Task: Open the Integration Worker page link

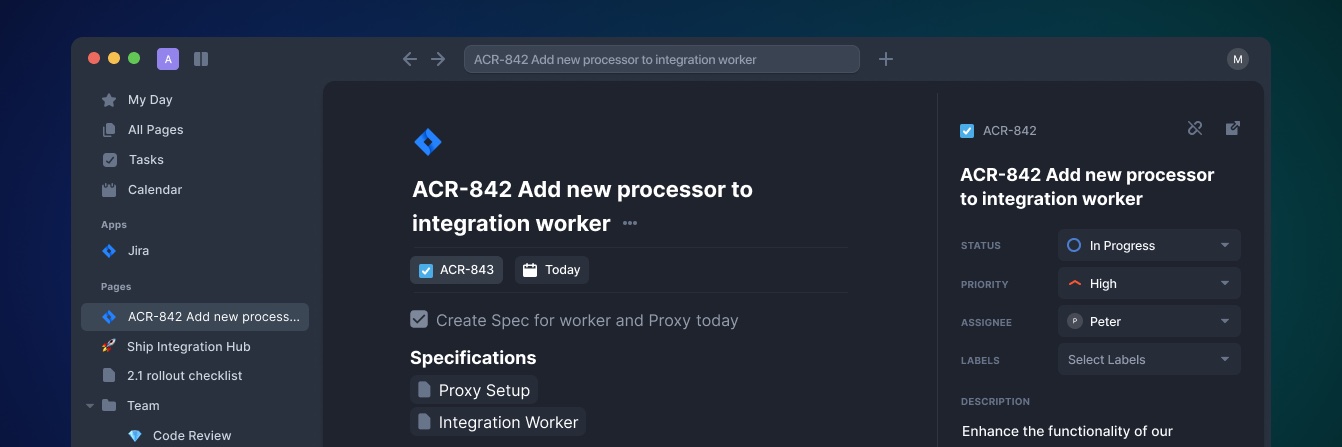Action: click(x=498, y=422)
